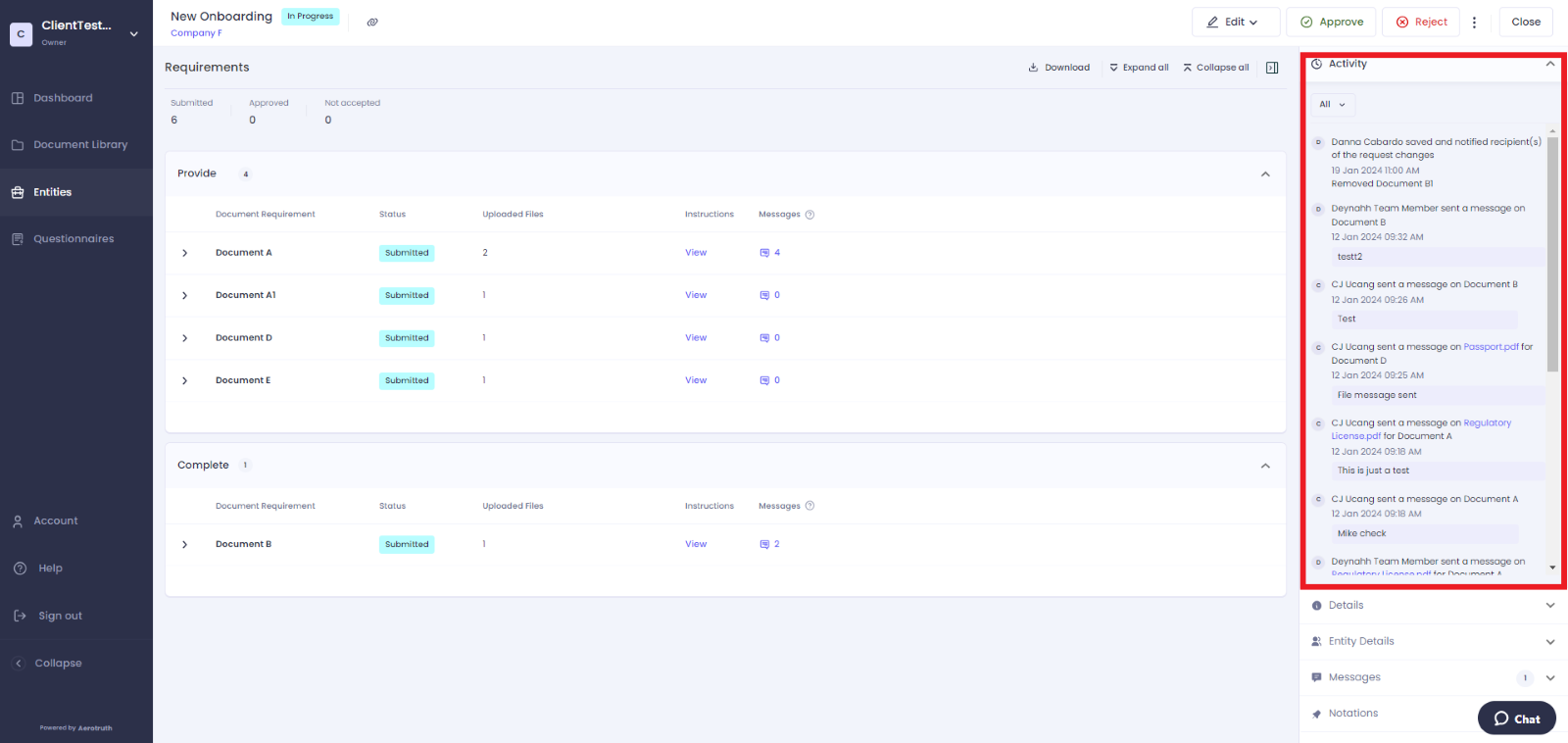Click the Document A messages icon
1568x743 pixels.
tap(765, 253)
